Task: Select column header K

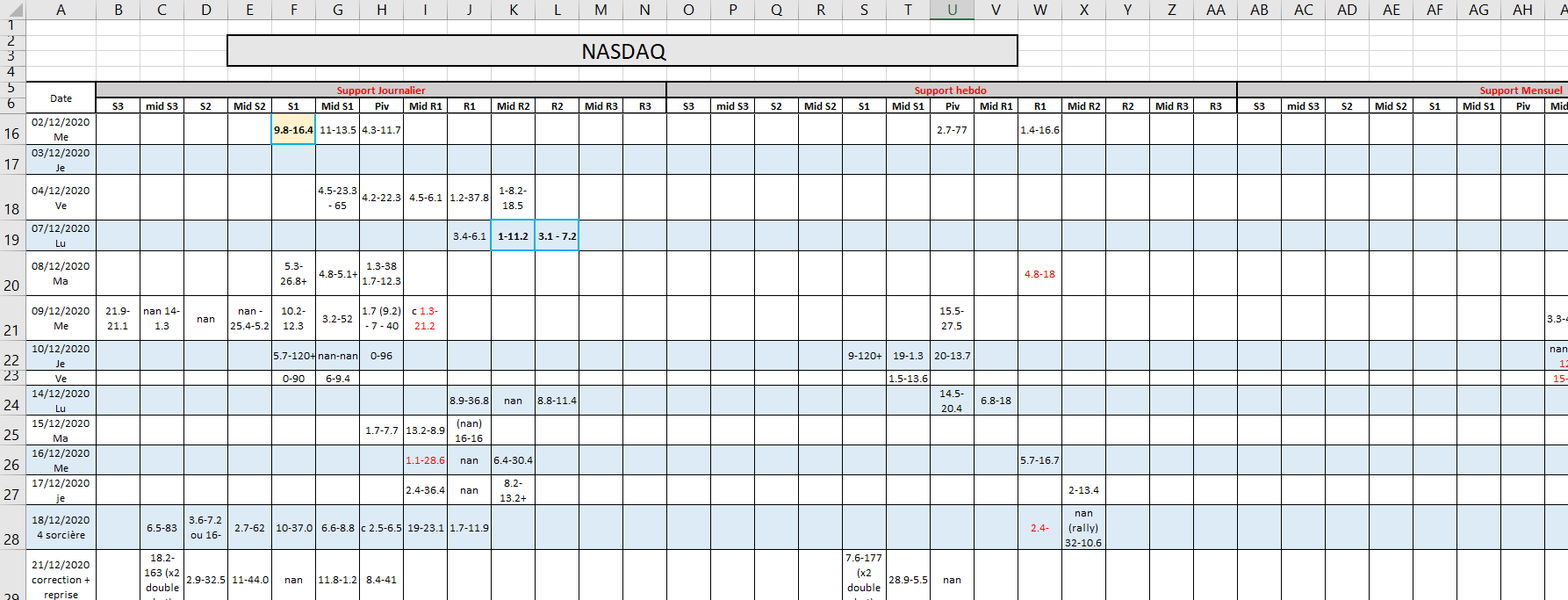Action: coord(513,10)
